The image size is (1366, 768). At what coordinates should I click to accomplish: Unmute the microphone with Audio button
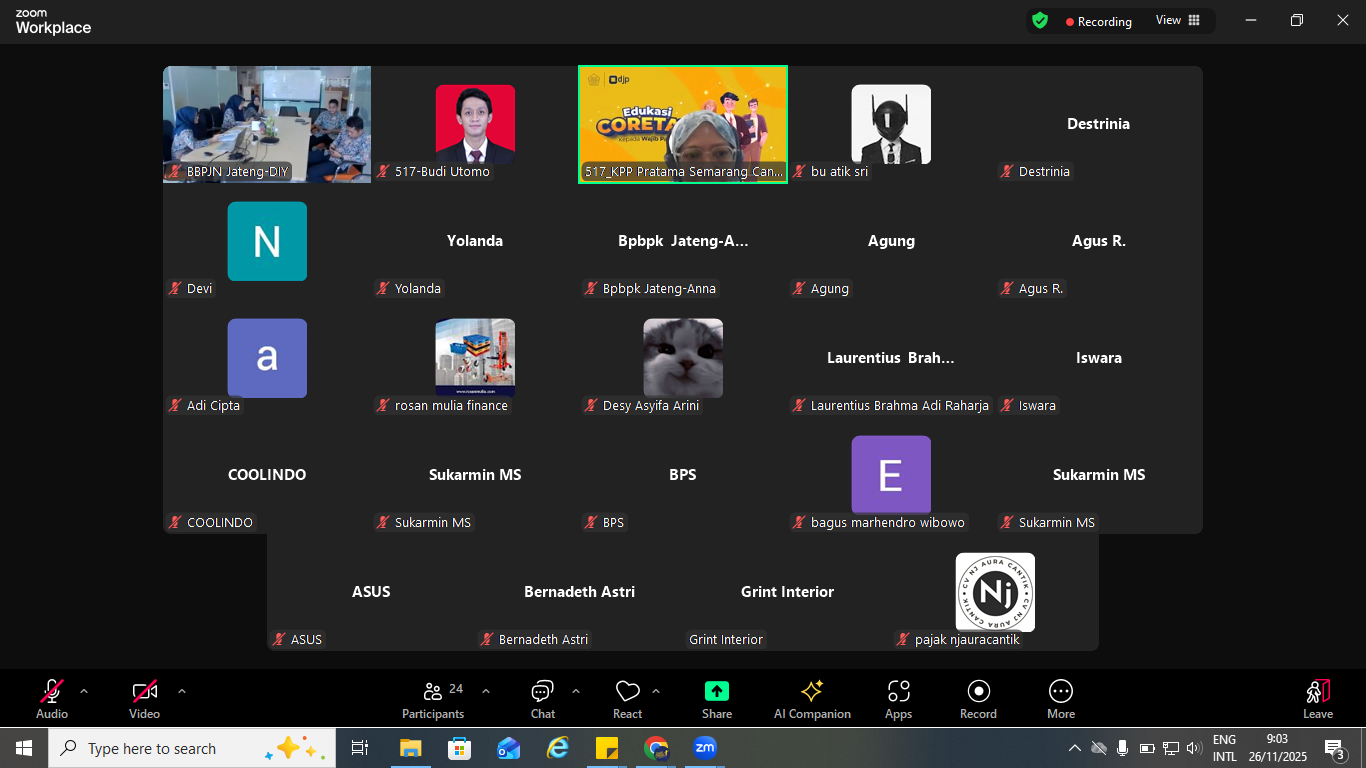coord(52,692)
